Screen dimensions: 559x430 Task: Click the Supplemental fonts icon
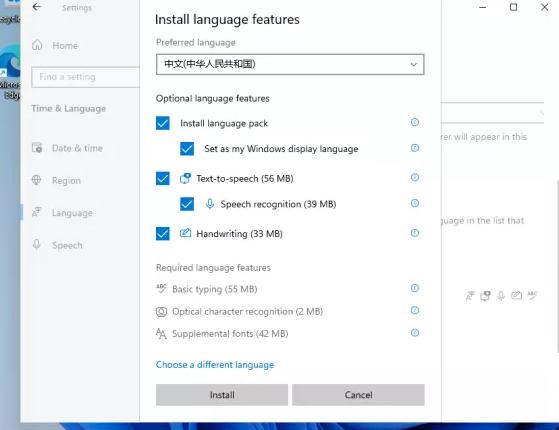161,334
